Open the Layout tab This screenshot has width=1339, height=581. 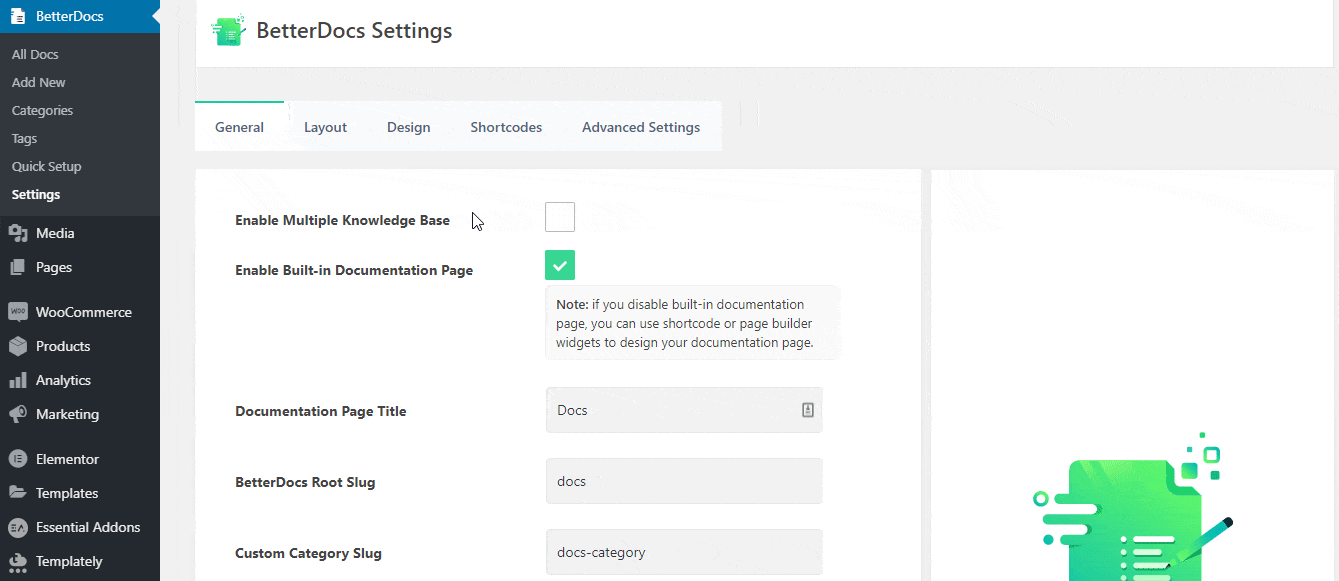[x=326, y=127]
